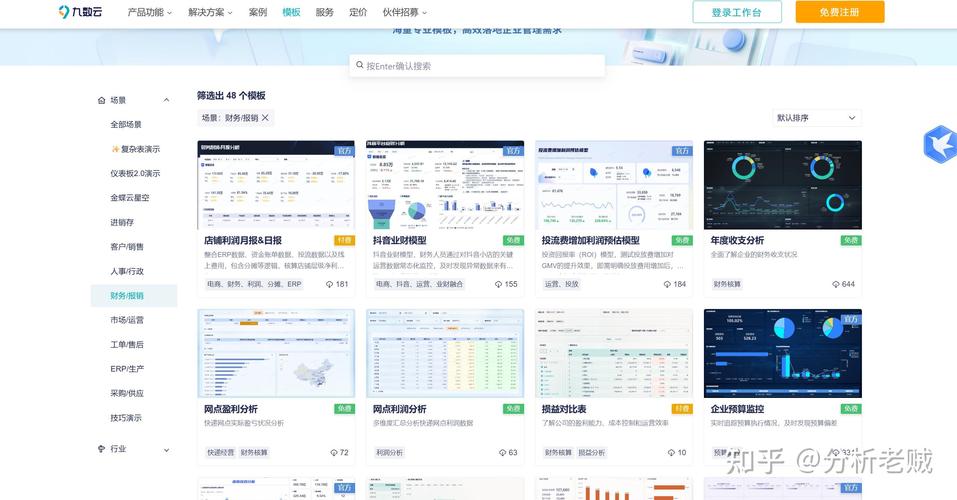This screenshot has width=957, height=500.
Task: Select 采购/供应 in the sidebar
Action: [x=127, y=393]
